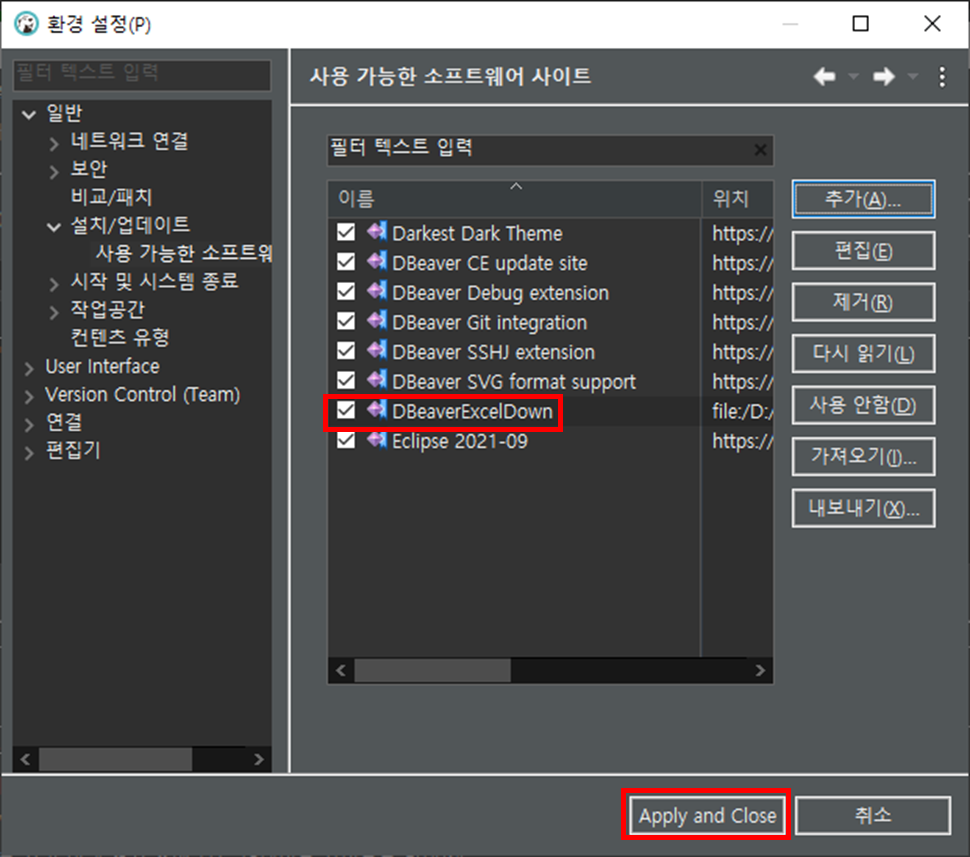Expand 시작 및 시스템 종료 node
This screenshot has height=857, width=970.
tap(54, 283)
